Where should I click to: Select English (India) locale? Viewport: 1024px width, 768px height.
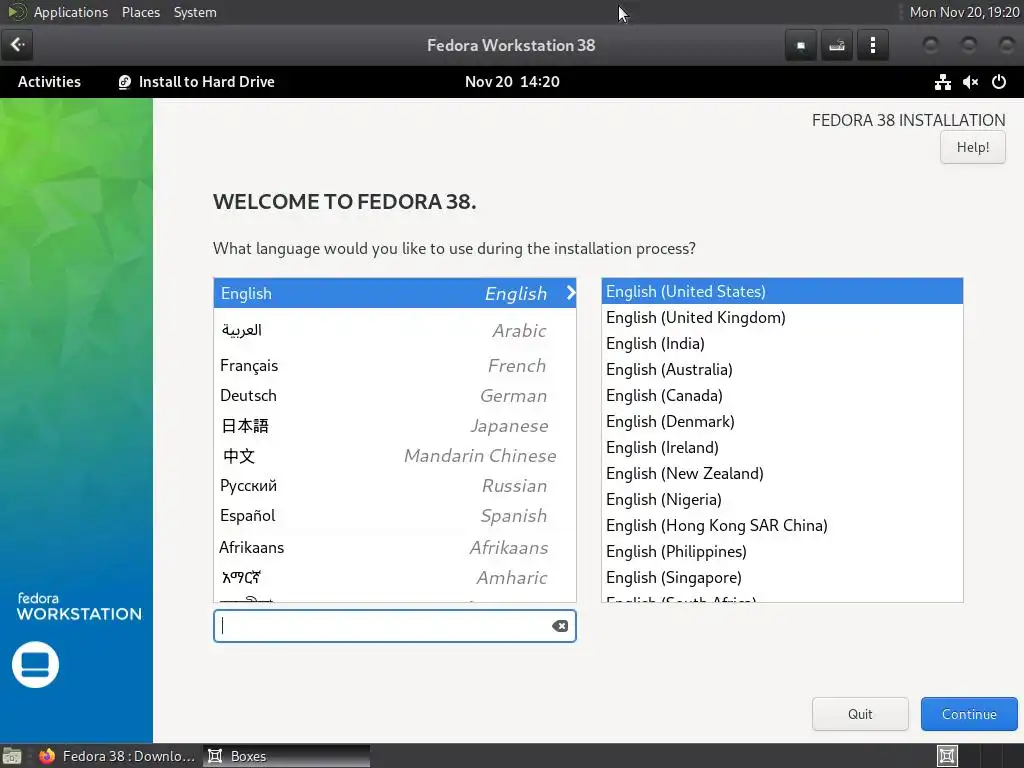782,344
